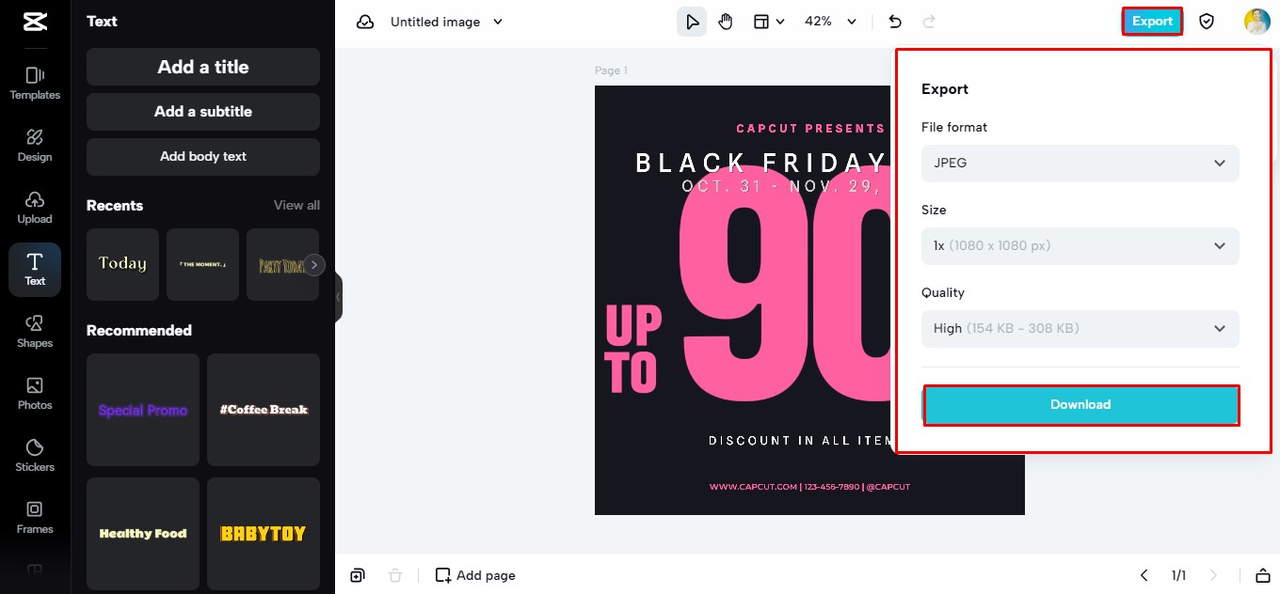
Task: Open the 42% zoom level dropdown
Action: tap(831, 21)
